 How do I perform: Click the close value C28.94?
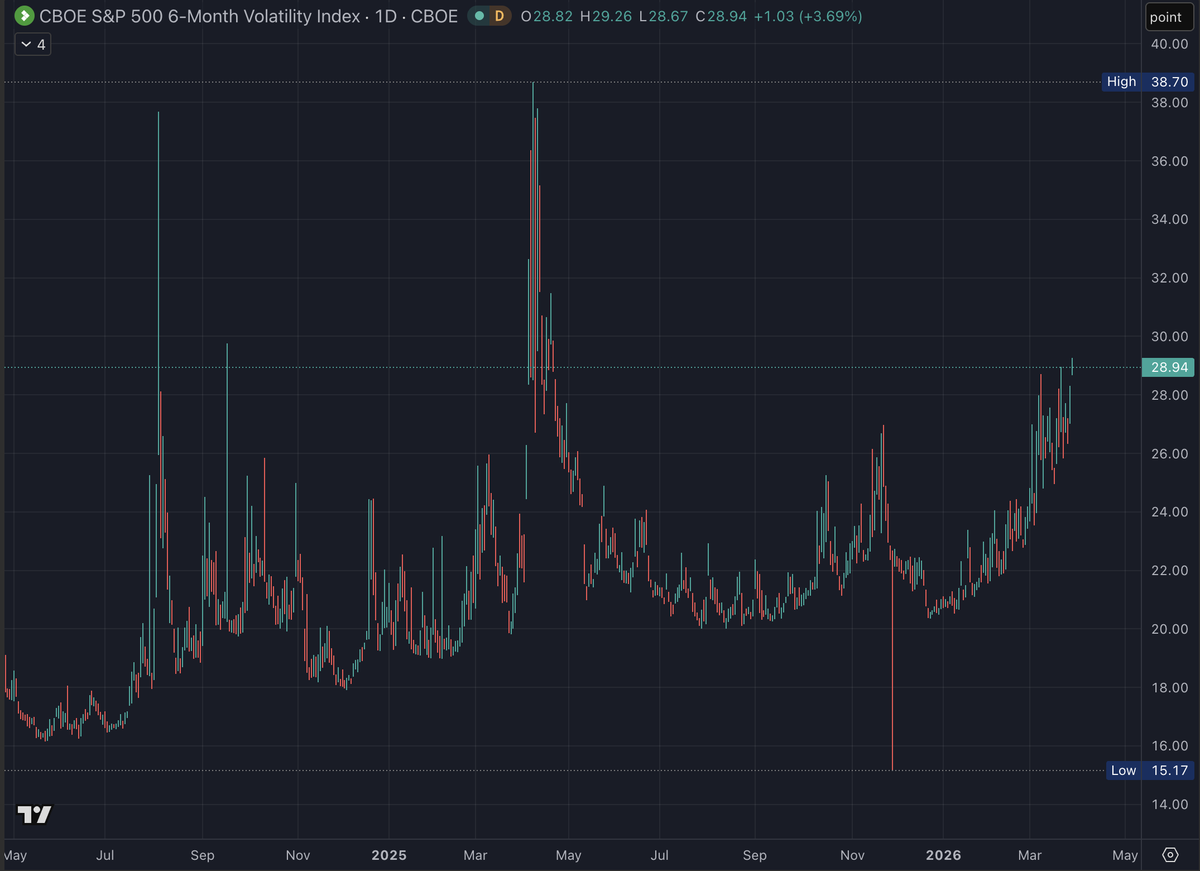click(x=721, y=16)
